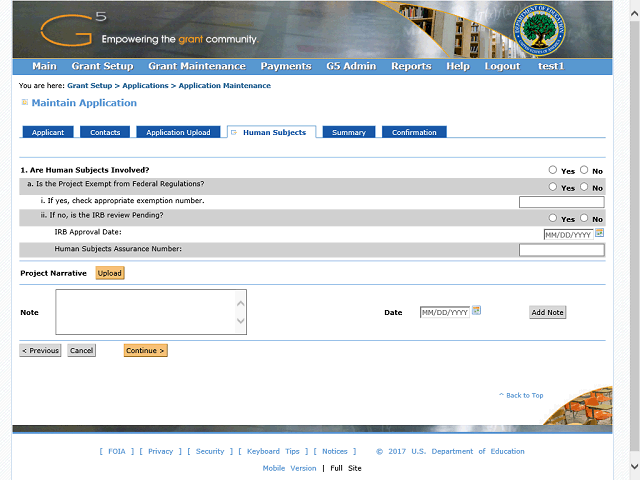The height and width of the screenshot is (480, 640).
Task: Select No for Project Exempt from Federal Regulations
Action: coord(584,187)
